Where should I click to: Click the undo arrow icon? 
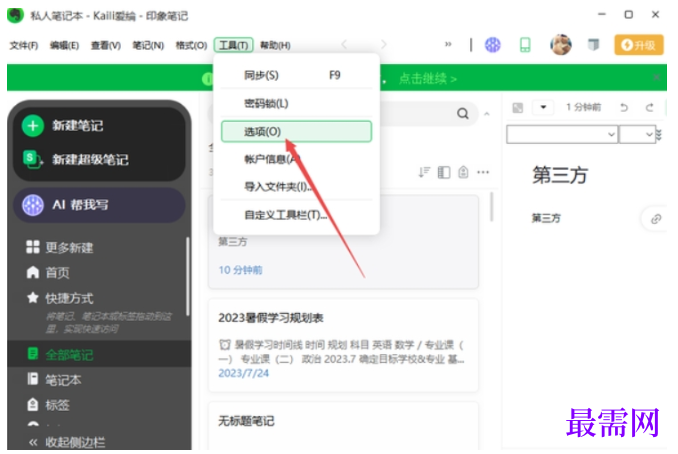(x=624, y=107)
